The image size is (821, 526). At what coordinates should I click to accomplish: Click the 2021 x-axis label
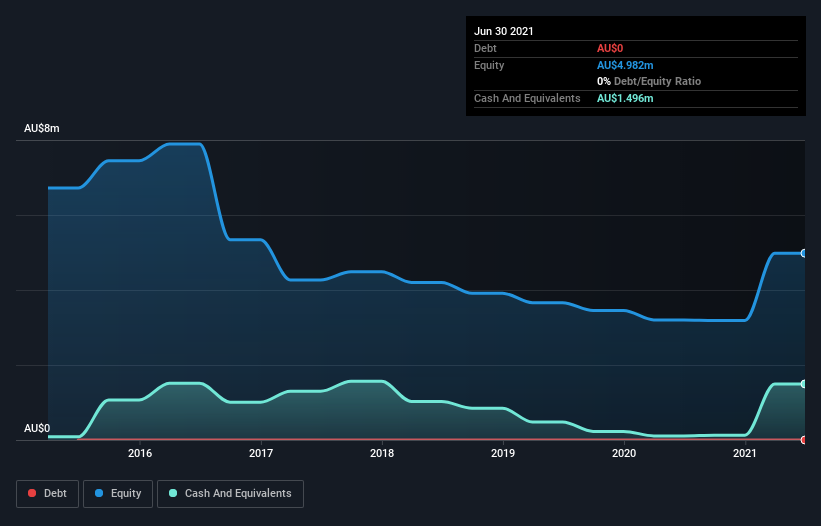(x=745, y=453)
